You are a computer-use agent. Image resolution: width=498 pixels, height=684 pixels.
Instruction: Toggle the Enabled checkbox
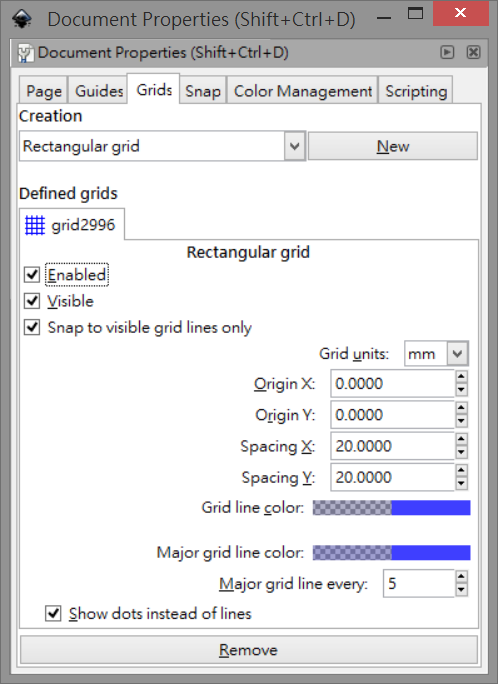(x=32, y=275)
